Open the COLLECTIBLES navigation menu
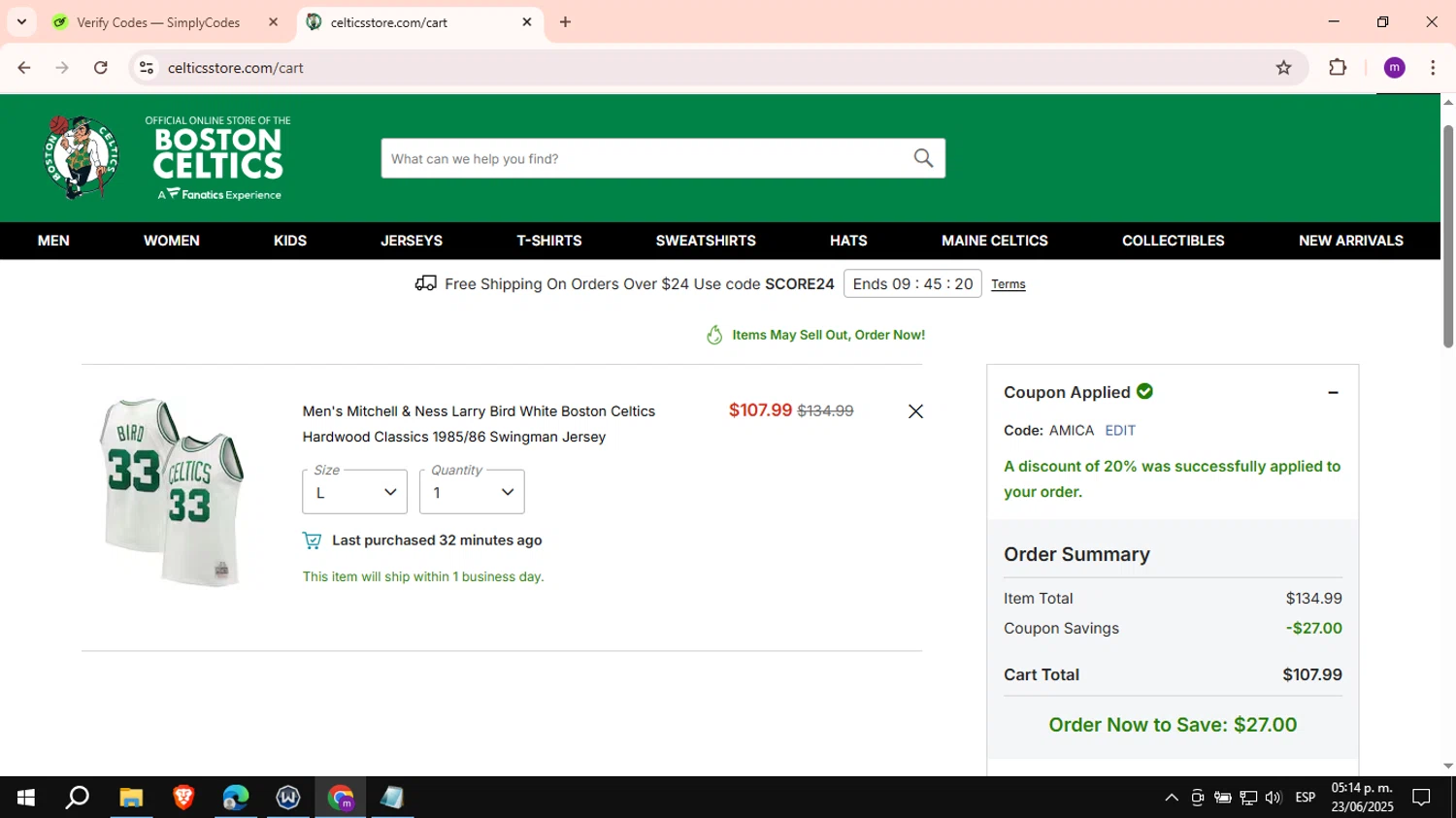 (x=1174, y=241)
